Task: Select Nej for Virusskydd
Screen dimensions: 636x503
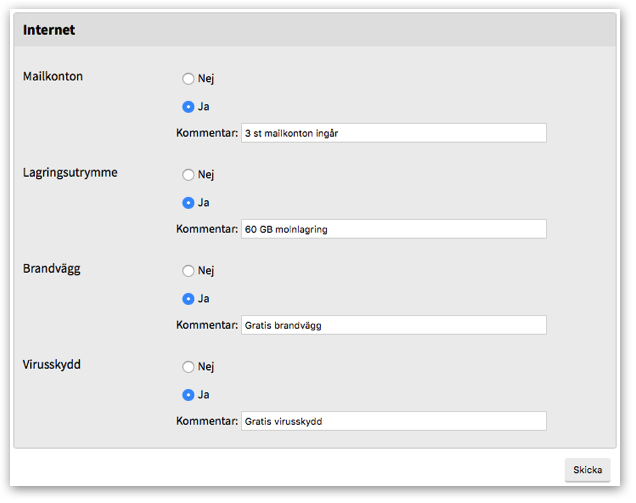Action: [x=188, y=367]
